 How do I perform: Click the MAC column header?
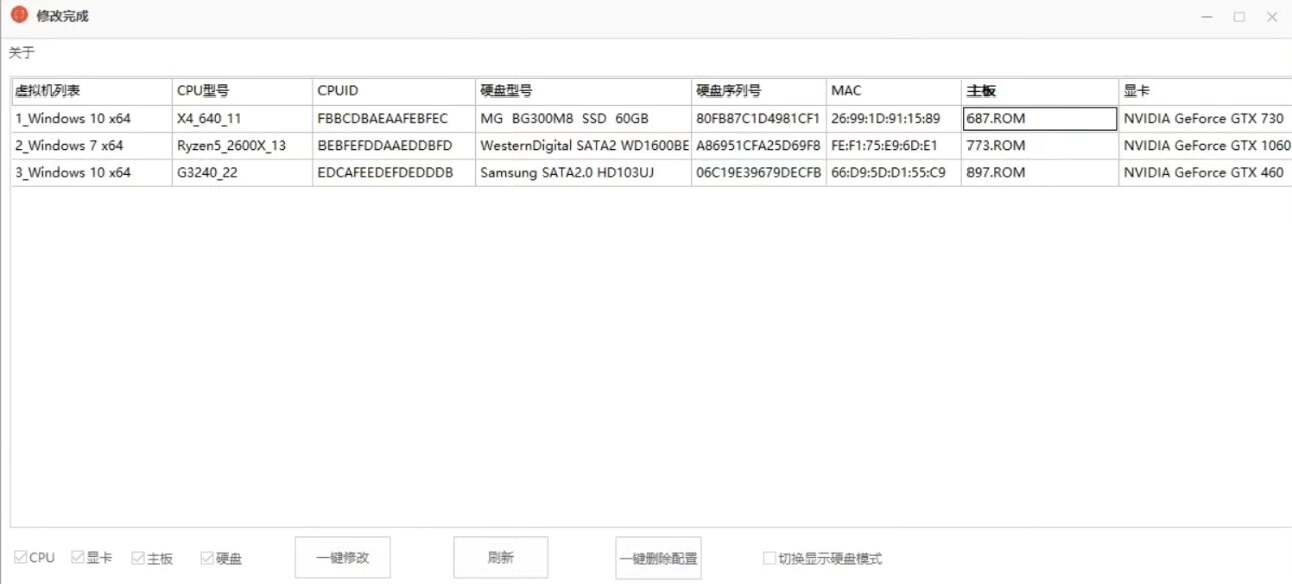tap(894, 91)
